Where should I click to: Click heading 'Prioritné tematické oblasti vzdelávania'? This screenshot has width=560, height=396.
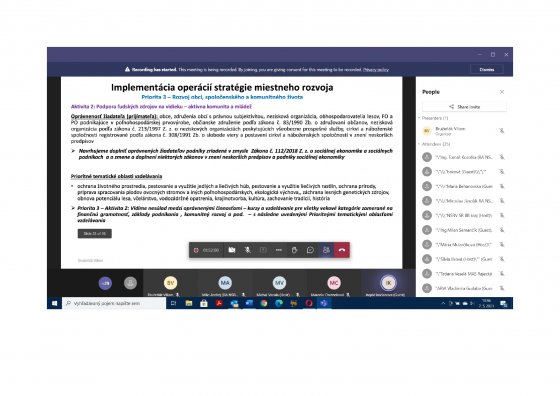tap(116, 176)
